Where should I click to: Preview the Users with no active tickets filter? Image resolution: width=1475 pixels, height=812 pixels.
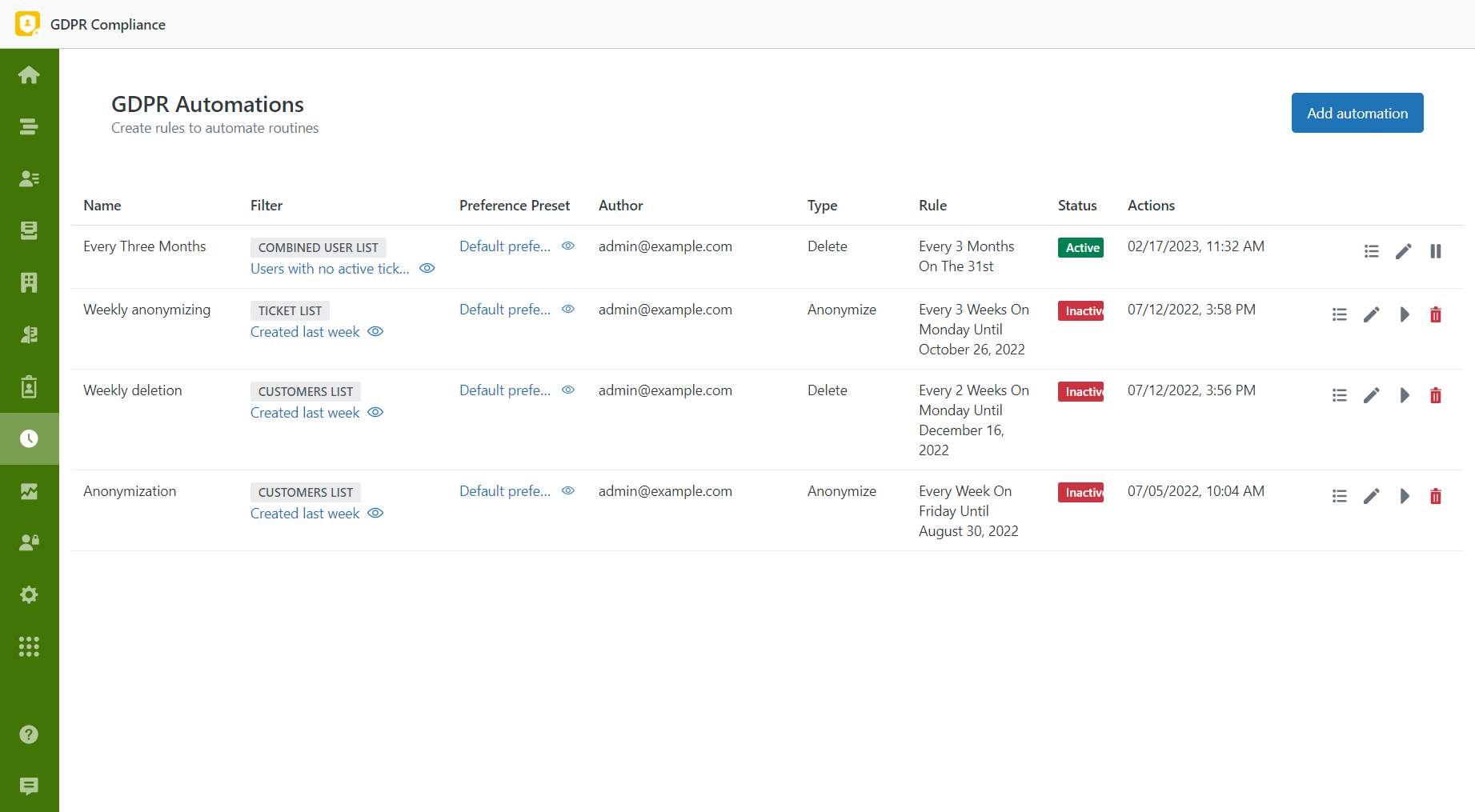(427, 268)
